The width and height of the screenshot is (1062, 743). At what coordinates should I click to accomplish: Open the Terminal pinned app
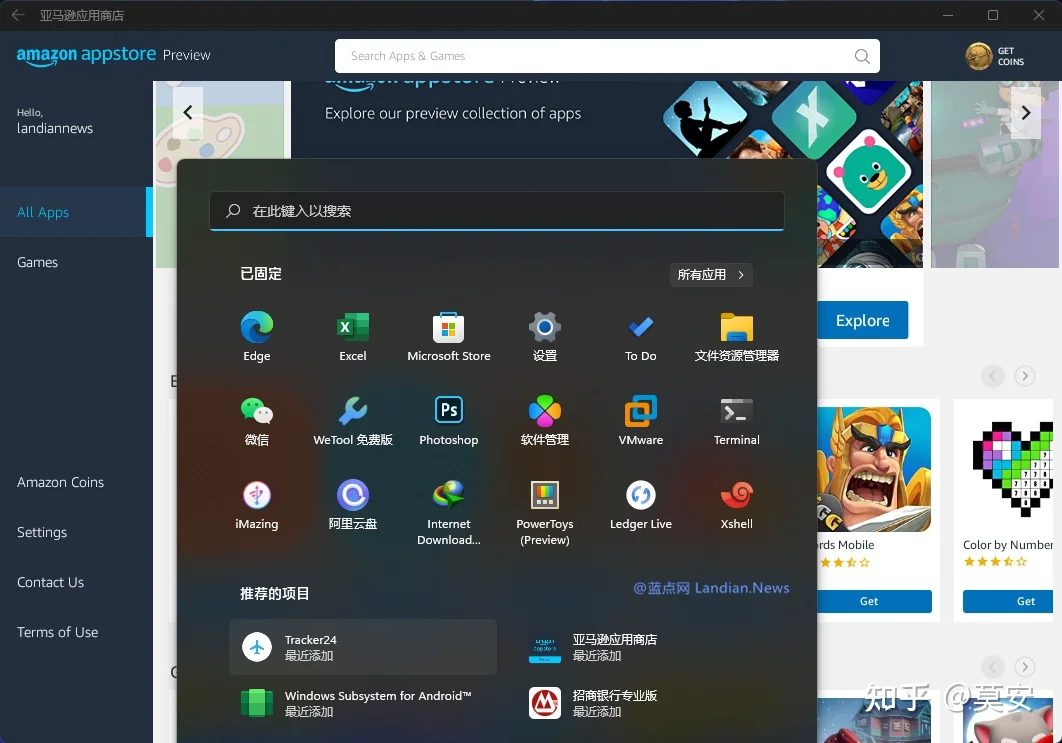click(x=736, y=421)
